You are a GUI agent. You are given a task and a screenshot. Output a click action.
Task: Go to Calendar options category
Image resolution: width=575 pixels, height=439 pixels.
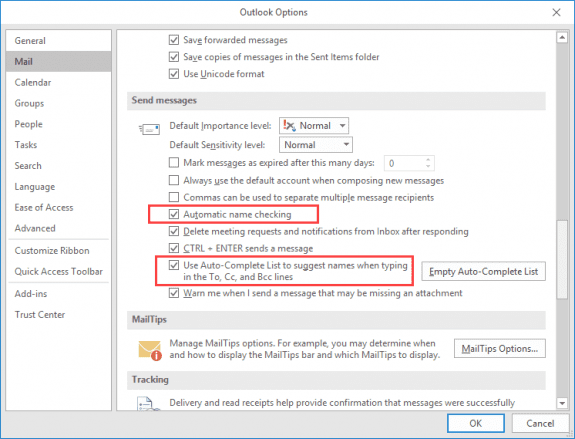[59, 83]
